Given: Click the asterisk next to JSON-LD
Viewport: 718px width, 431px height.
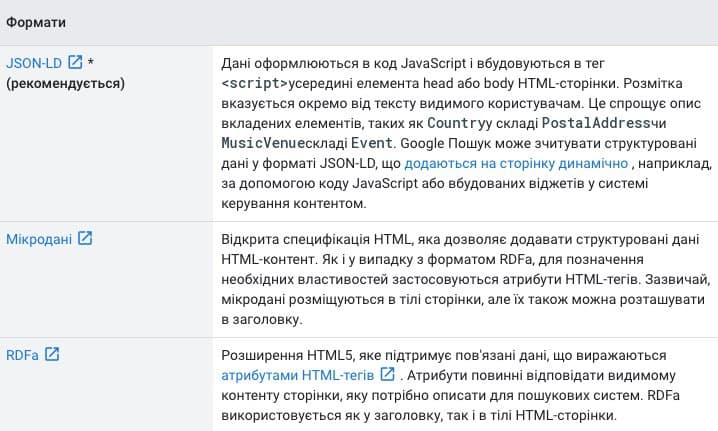Looking at the screenshot, I should [x=91, y=61].
